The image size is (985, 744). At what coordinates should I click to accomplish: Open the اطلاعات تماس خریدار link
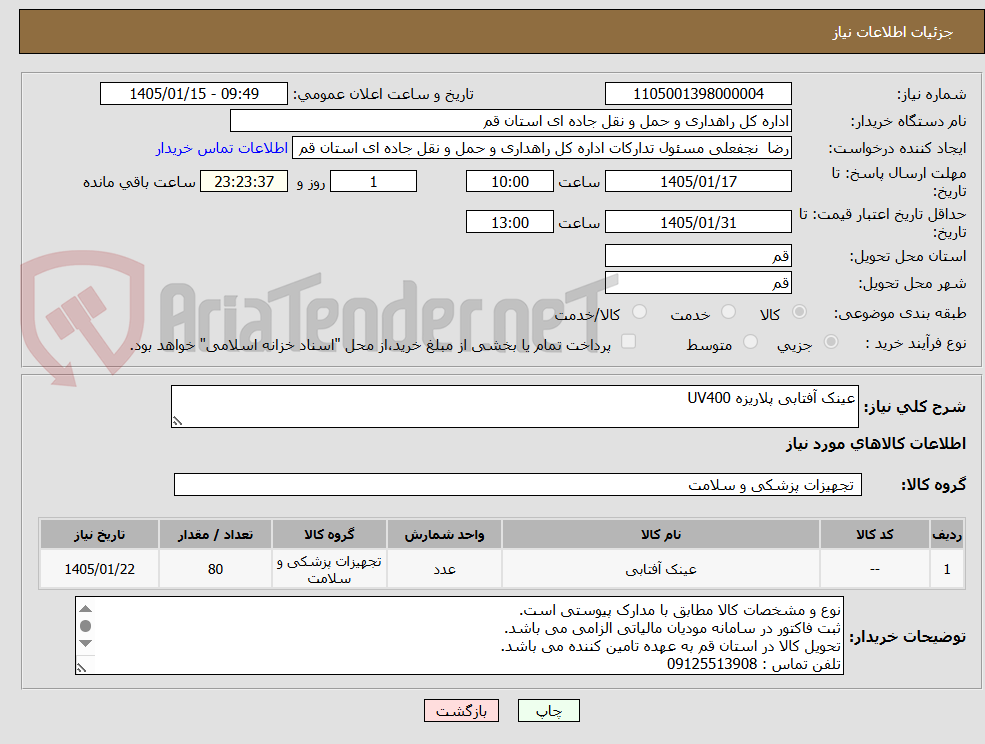[x=222, y=148]
